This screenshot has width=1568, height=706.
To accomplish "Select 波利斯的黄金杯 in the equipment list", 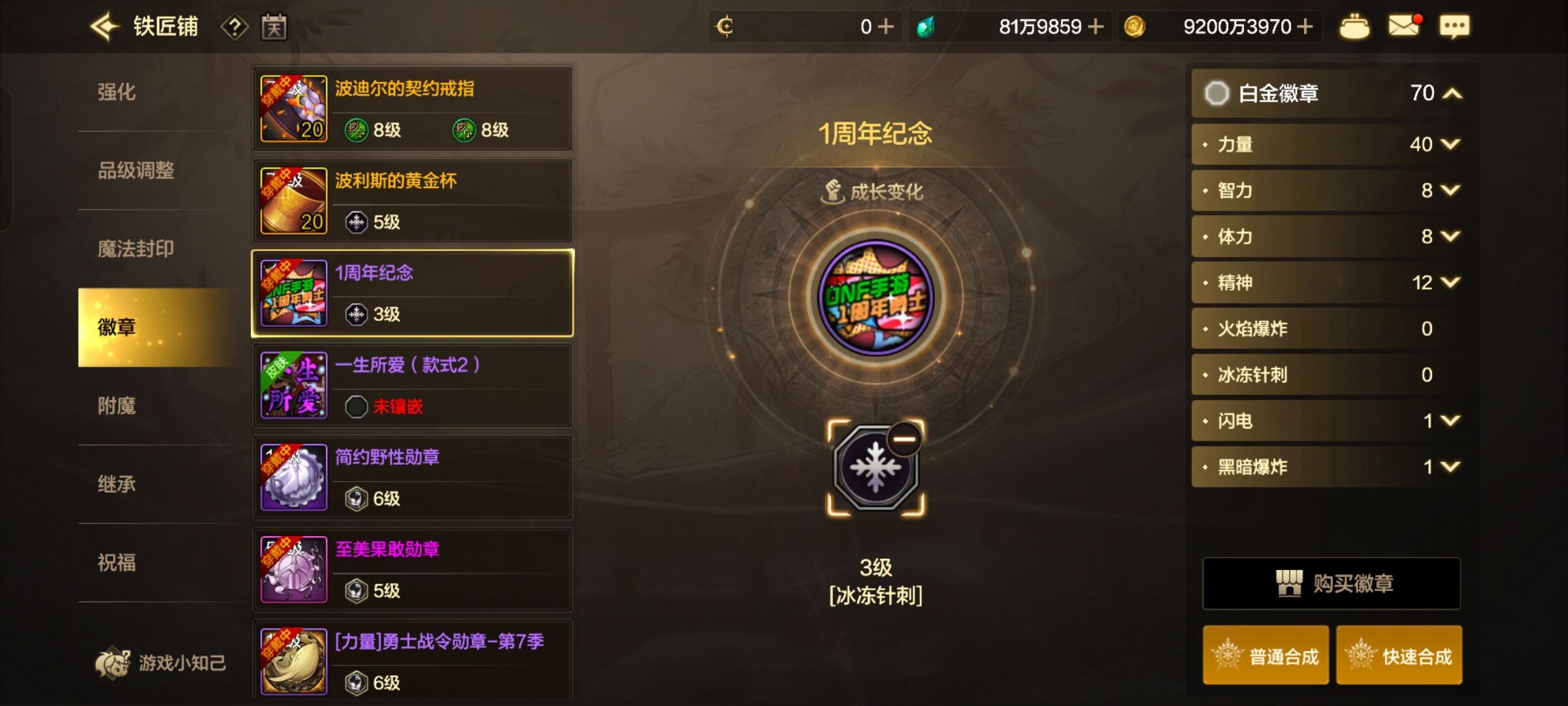I will tap(412, 201).
